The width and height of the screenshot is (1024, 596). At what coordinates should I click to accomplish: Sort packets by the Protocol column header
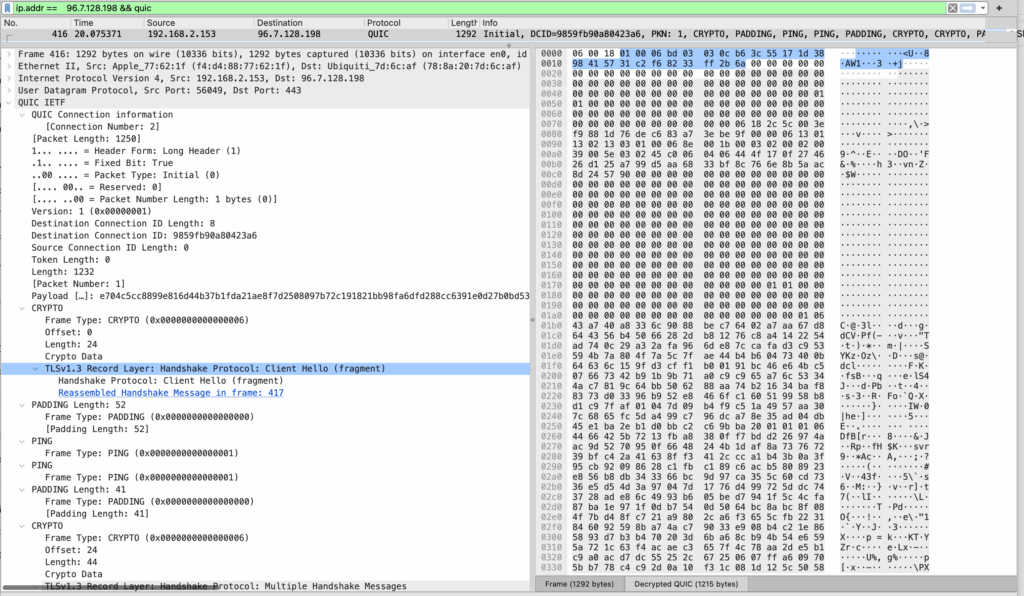pos(406,23)
